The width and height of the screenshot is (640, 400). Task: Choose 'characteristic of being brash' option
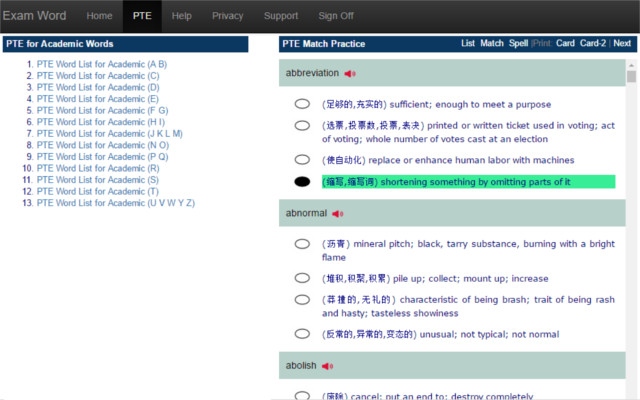[302, 300]
